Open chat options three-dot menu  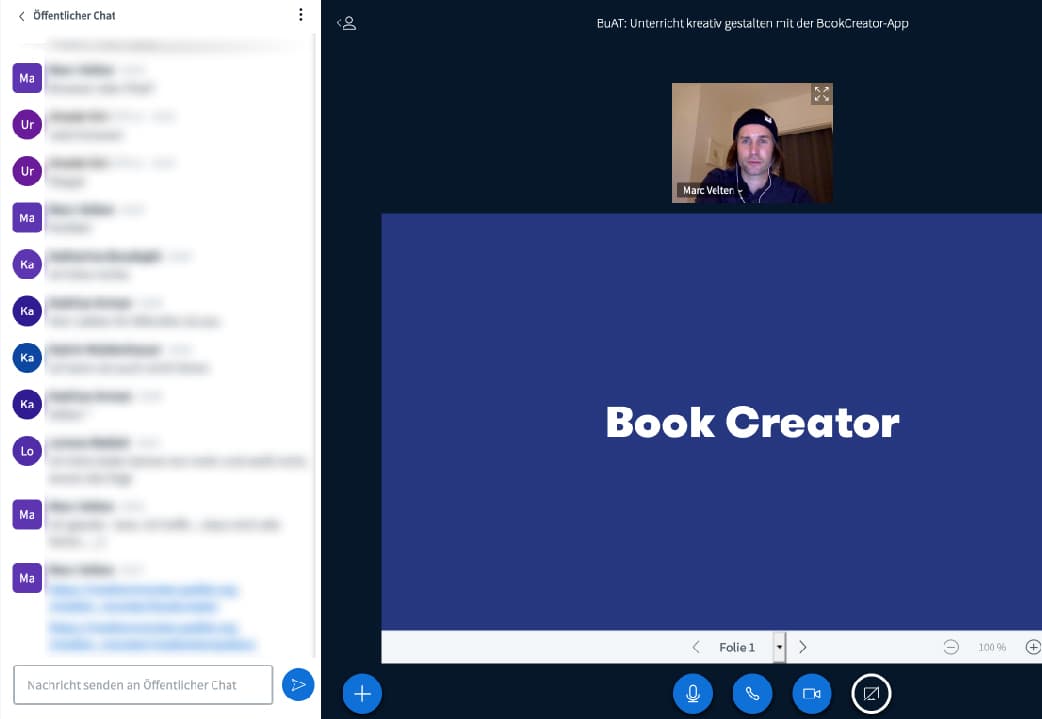[x=301, y=15]
